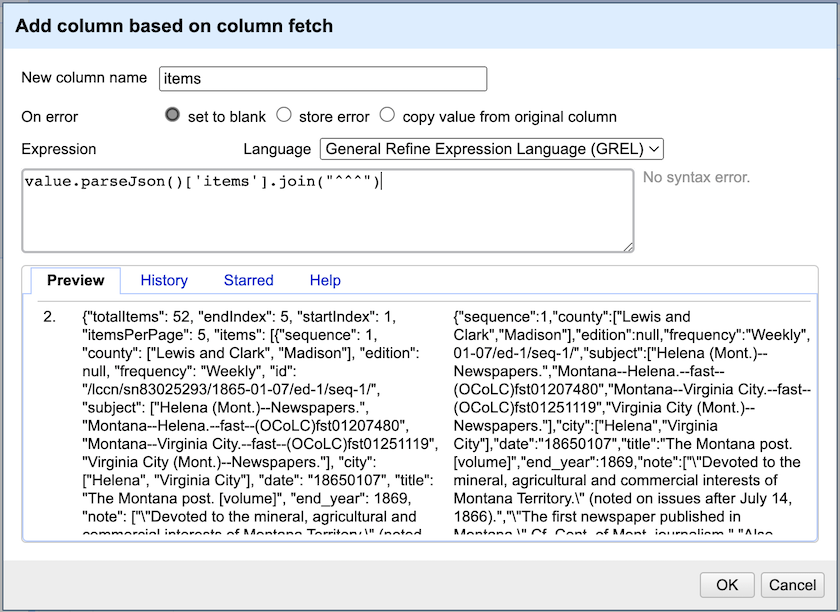This screenshot has height=612, width=840.
Task: Select a different language from the GREL combo box
Action: click(x=491, y=149)
